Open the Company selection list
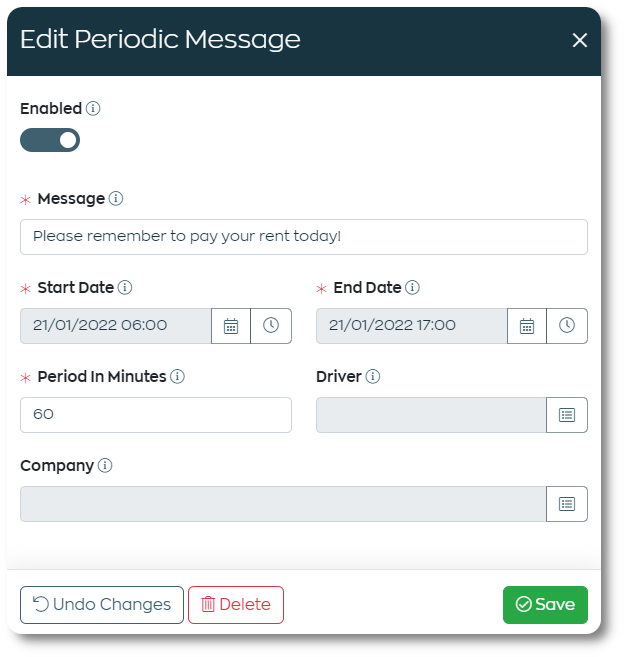 (x=567, y=504)
